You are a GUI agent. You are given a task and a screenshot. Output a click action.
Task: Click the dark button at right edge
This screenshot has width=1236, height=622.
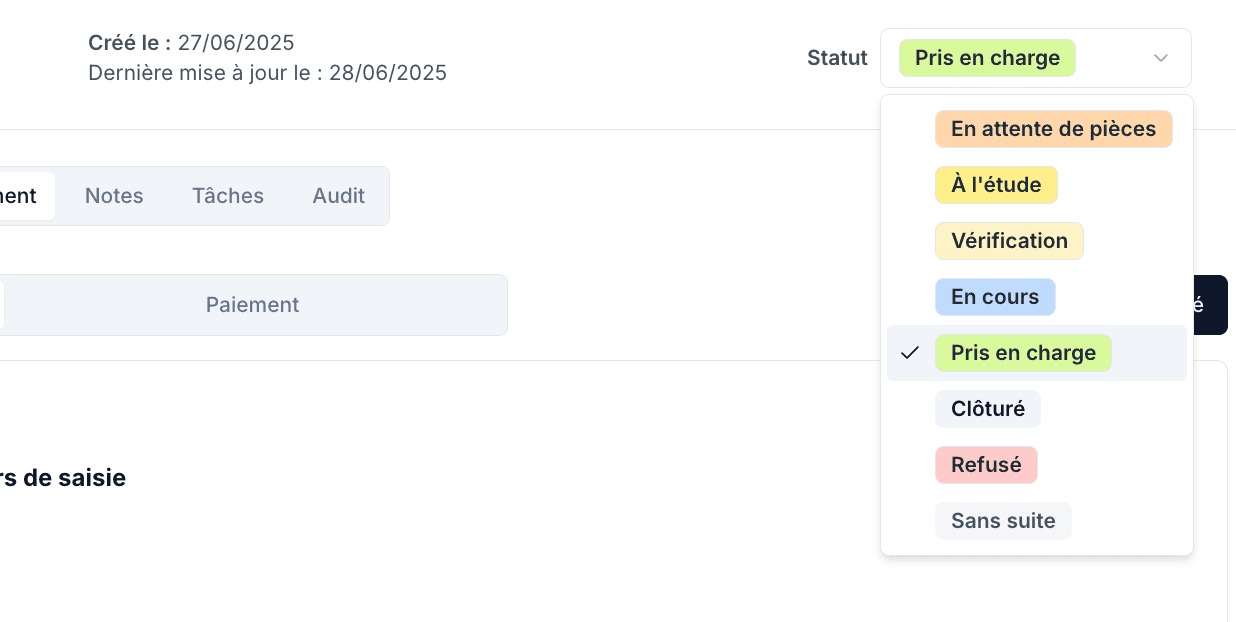point(1208,305)
